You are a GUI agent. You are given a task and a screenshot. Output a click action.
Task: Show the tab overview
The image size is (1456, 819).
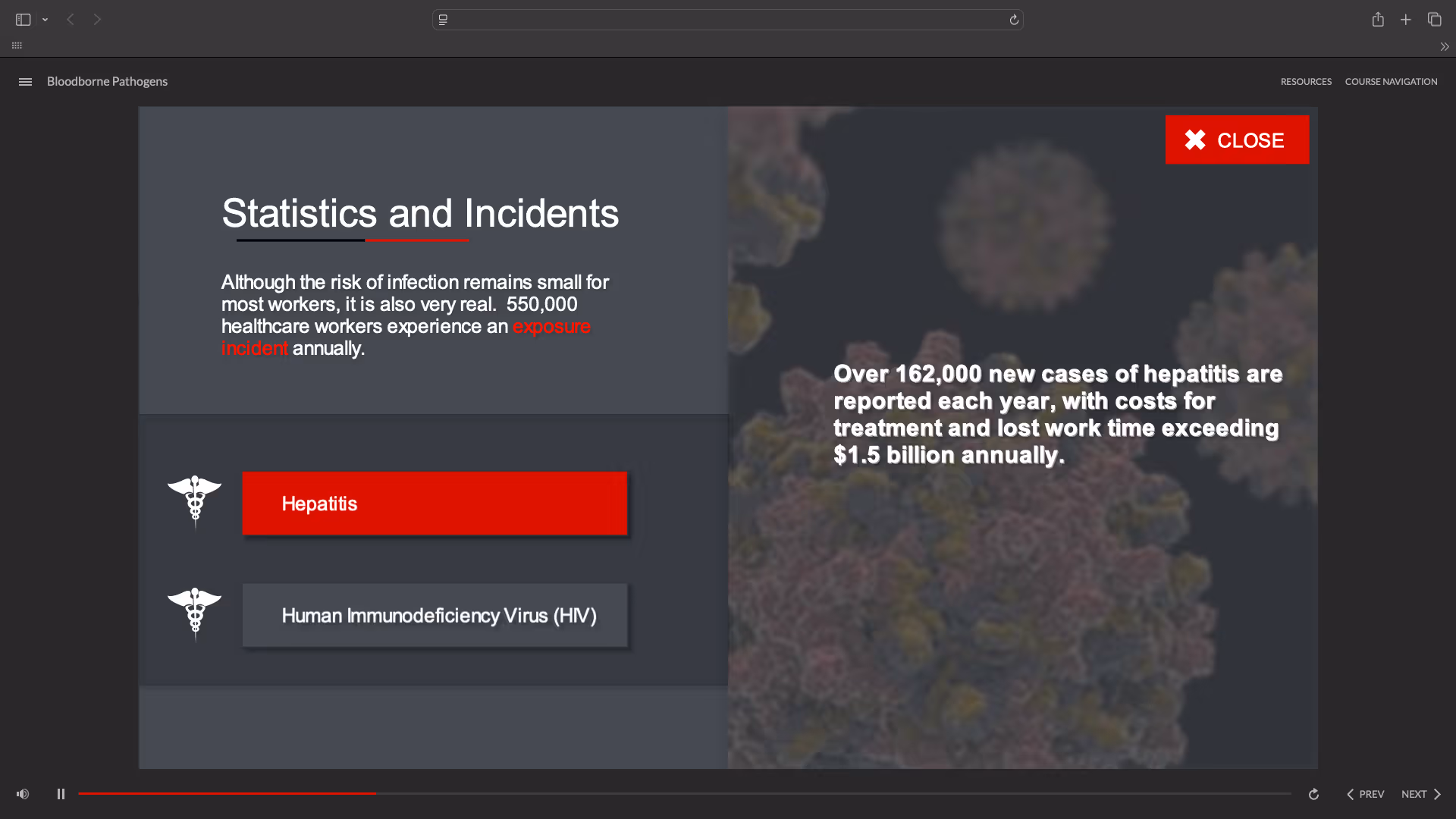click(x=1434, y=20)
